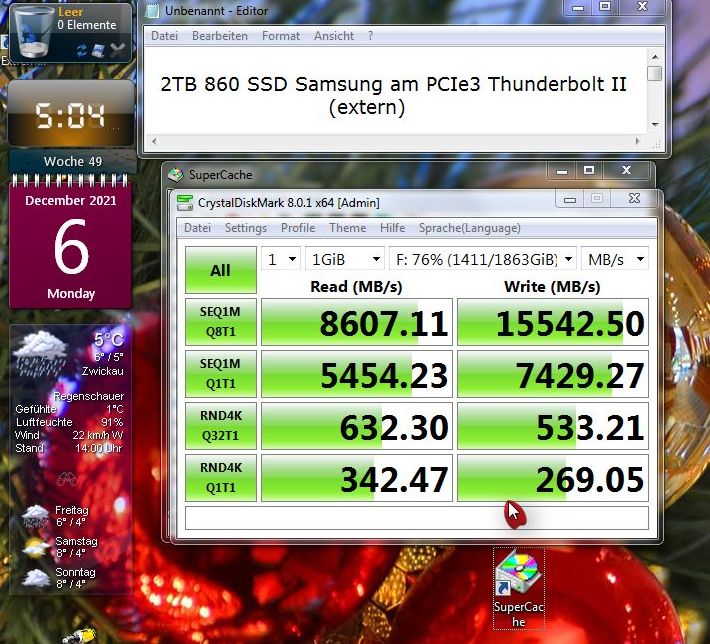Click Notepad vertical scrollbar up arrow
Viewport: 710px width, 644px height.
coord(655,57)
